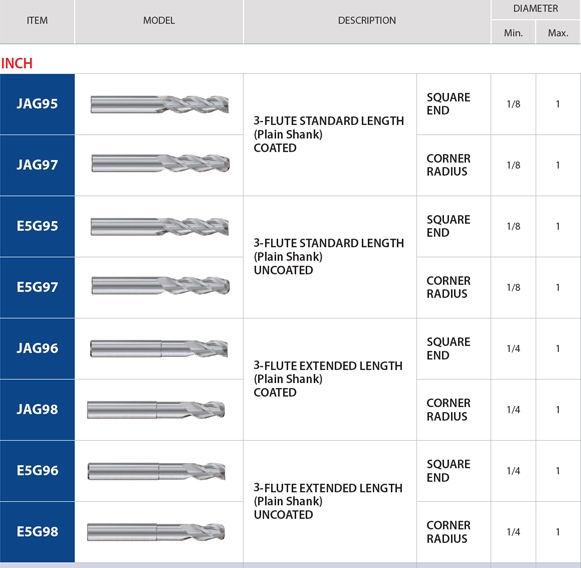Open the E5G98 item label
This screenshot has width=581, height=568.
click(37, 532)
